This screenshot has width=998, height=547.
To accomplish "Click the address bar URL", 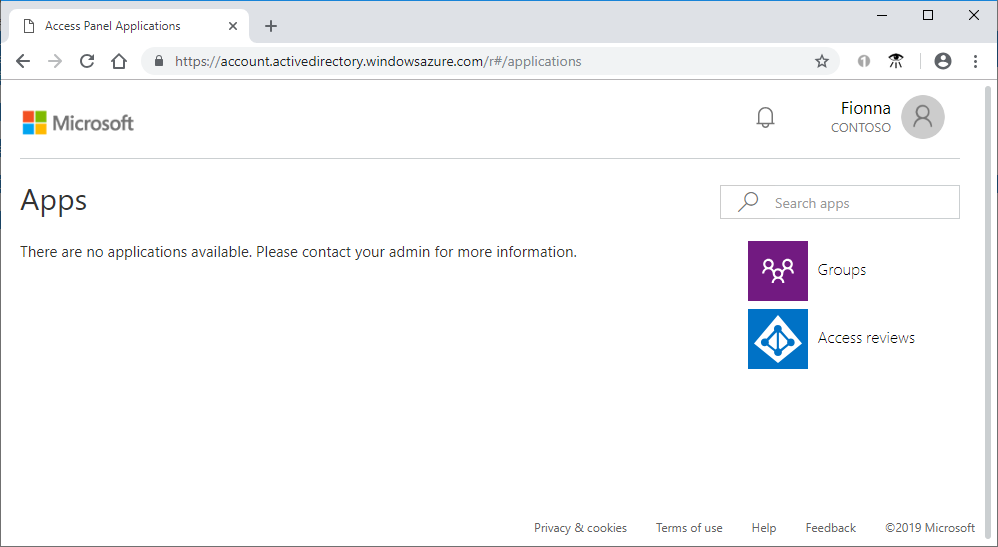I will [x=378, y=61].
